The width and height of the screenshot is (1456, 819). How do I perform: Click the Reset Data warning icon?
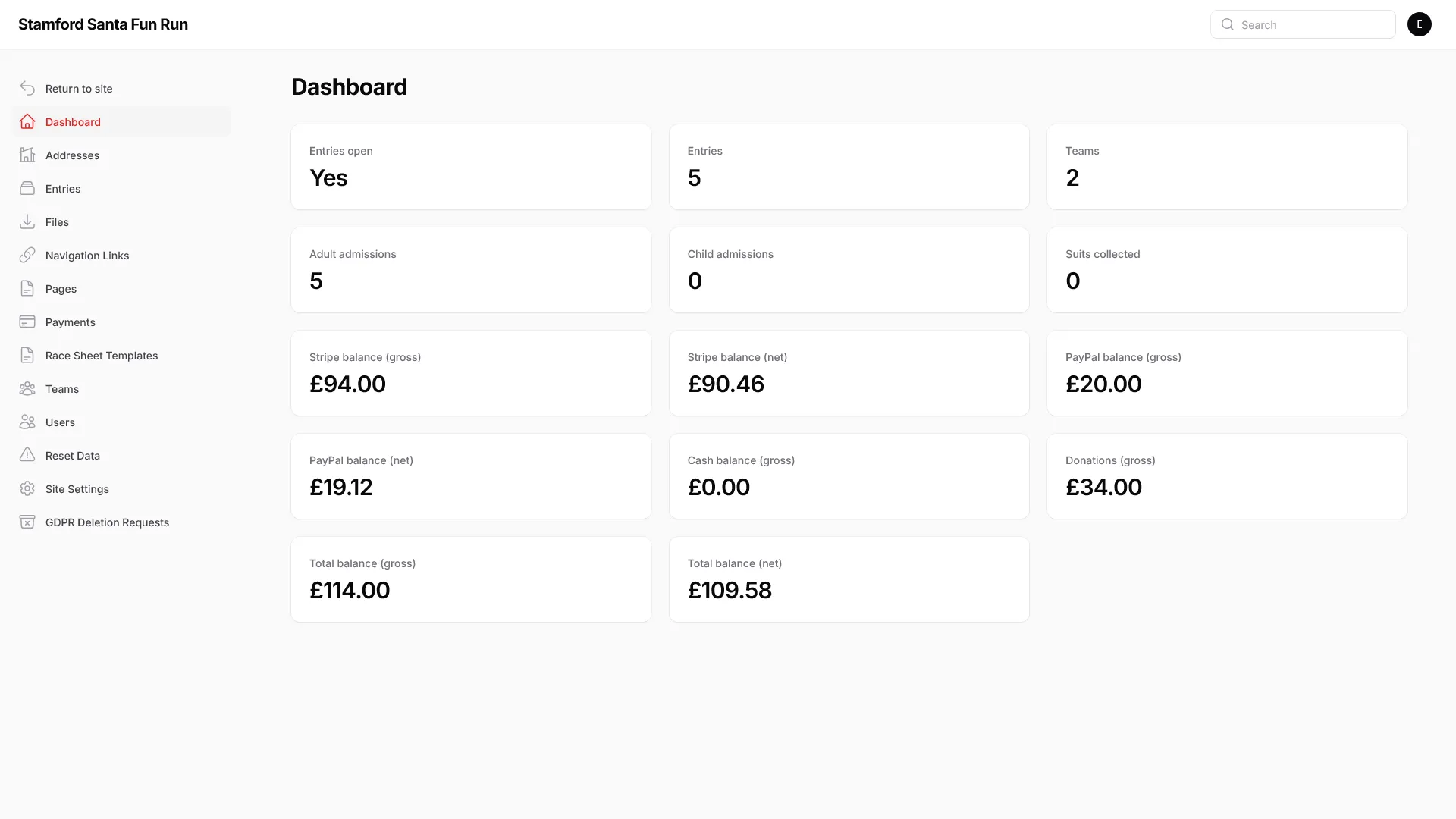(x=27, y=455)
